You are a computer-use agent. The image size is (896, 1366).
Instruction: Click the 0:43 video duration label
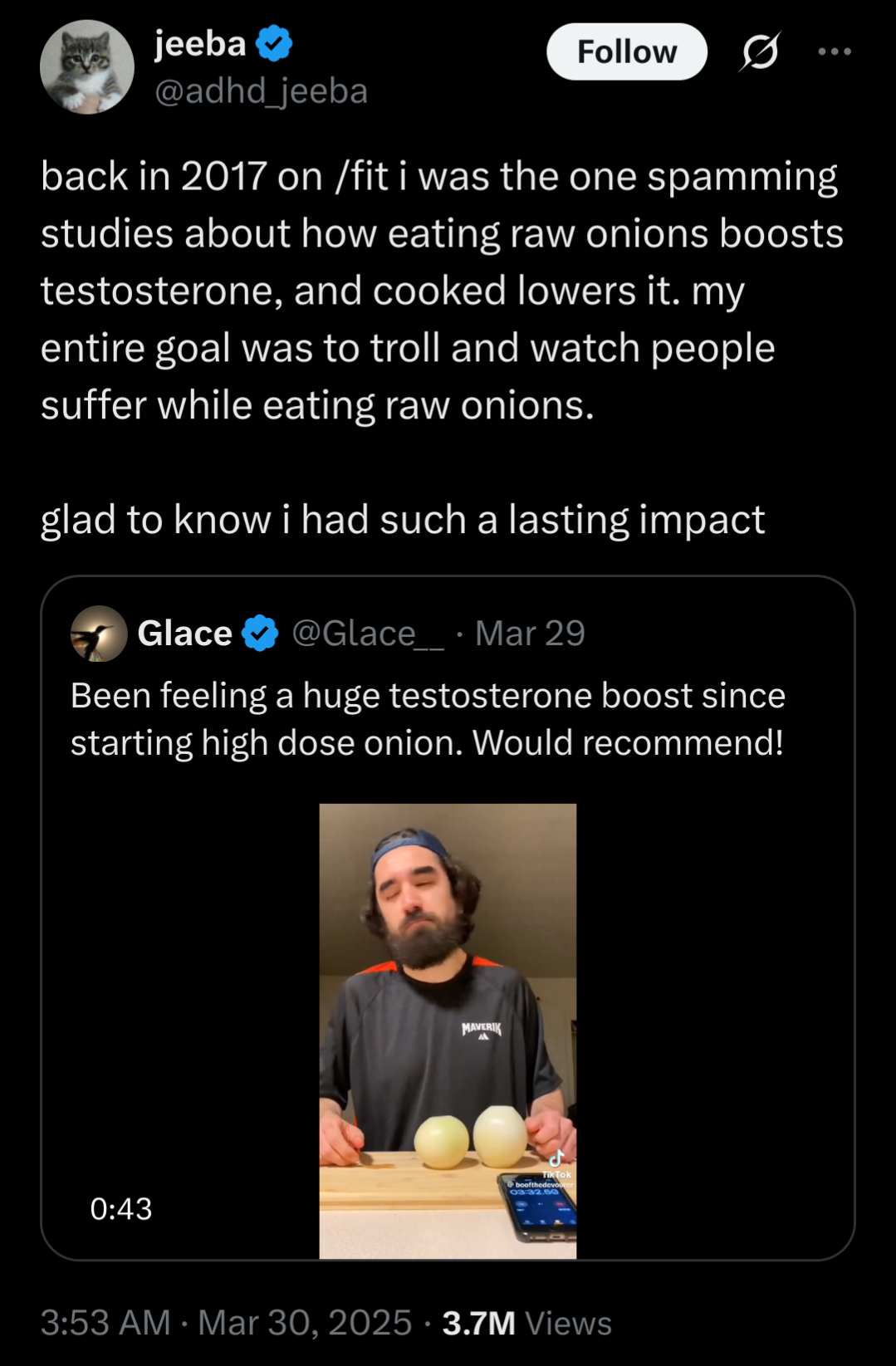121,1209
